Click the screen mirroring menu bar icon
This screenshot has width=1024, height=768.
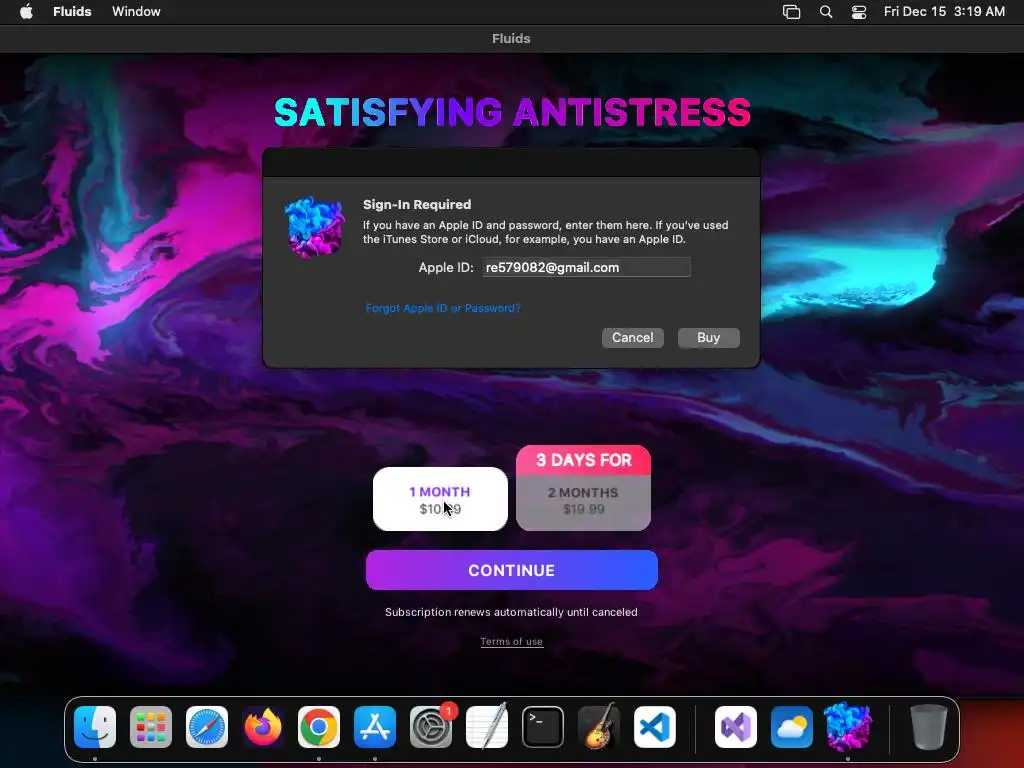tap(792, 12)
